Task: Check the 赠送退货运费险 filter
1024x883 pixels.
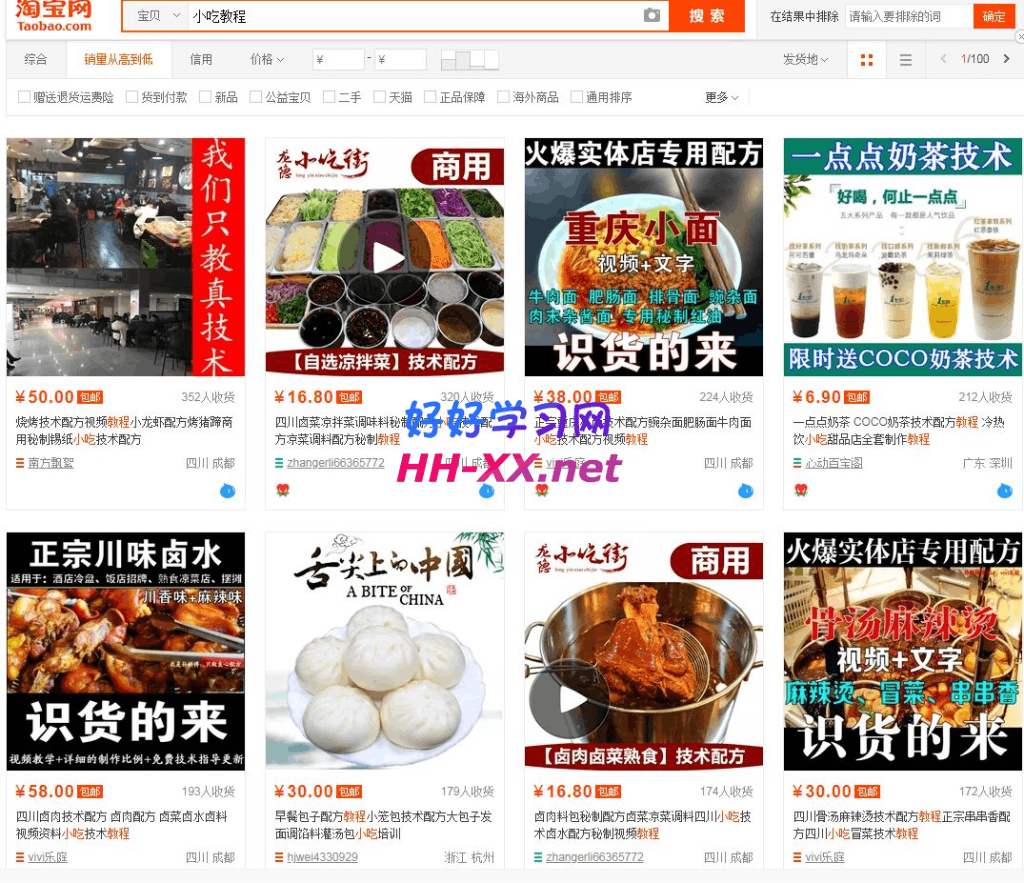Action: point(25,97)
